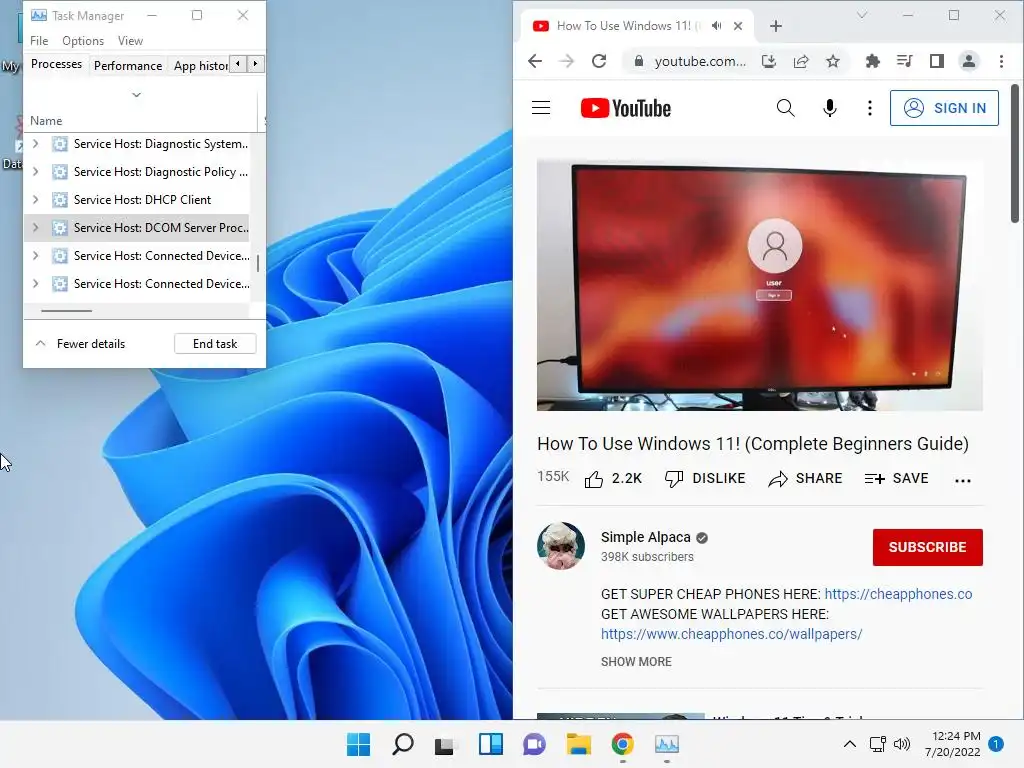Expand Service Host: Diagnostic Policy row

pos(35,172)
